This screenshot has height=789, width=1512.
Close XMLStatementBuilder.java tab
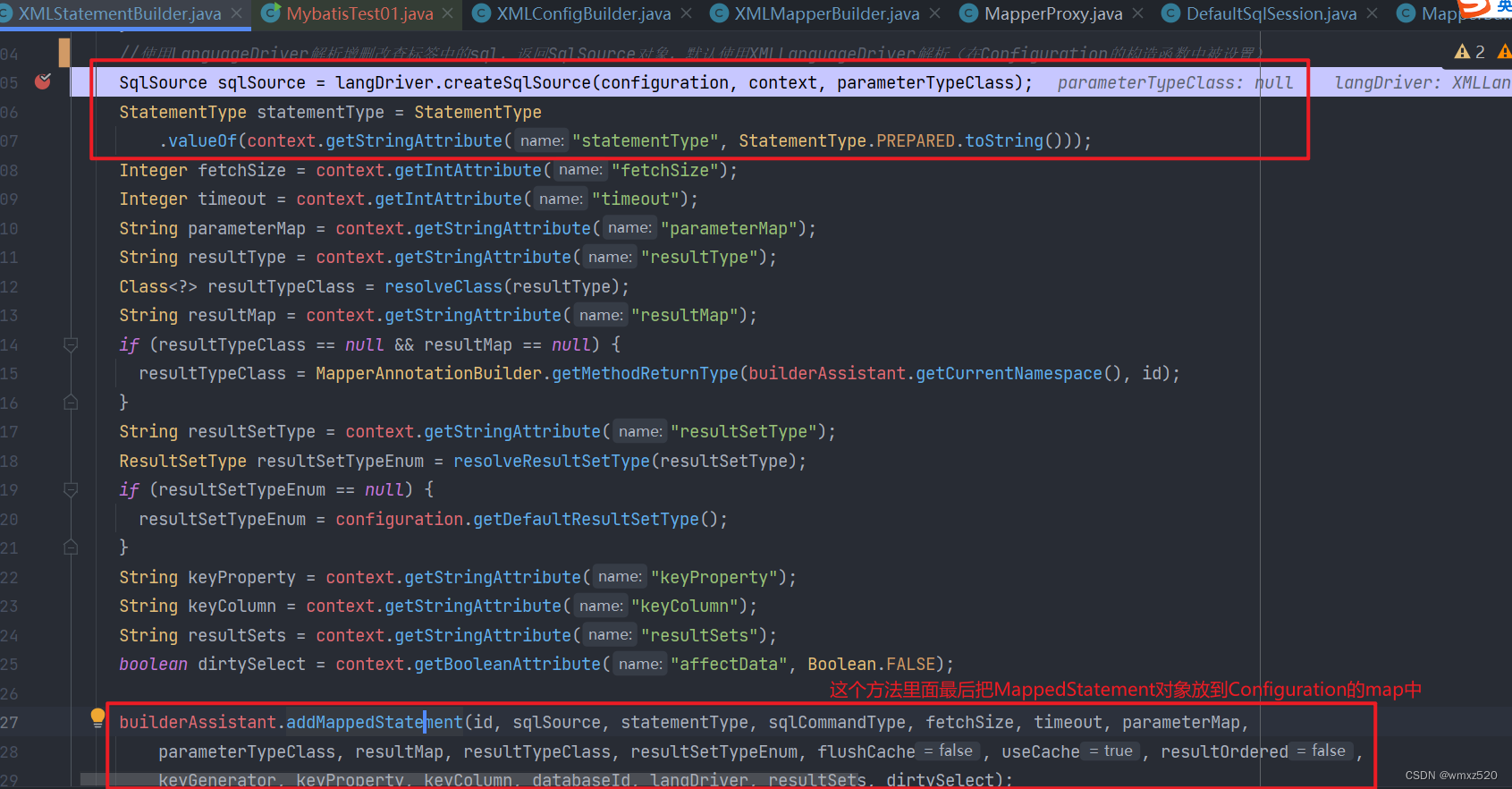237,13
